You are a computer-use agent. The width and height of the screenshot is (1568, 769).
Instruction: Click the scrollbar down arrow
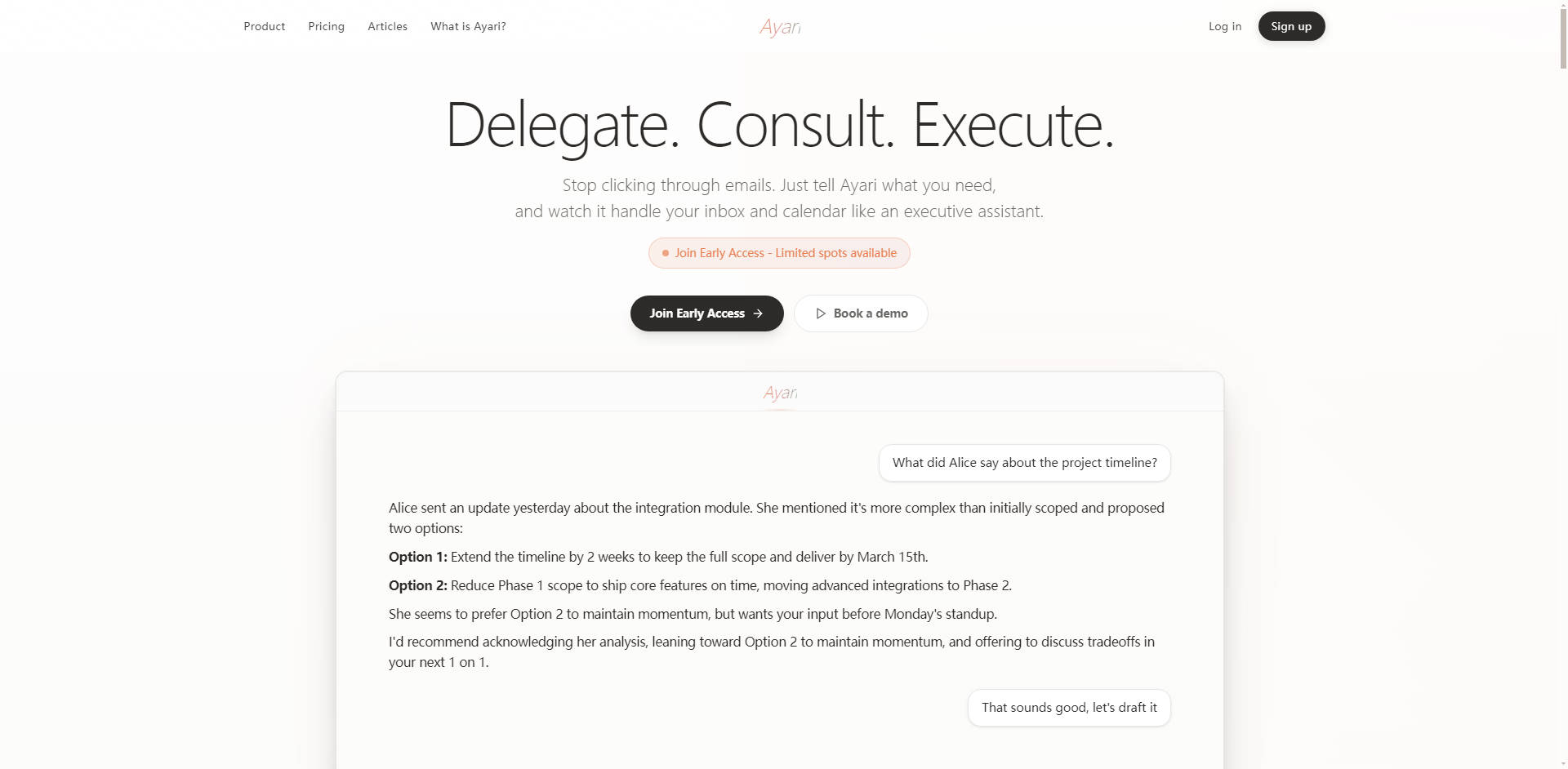click(1562, 764)
